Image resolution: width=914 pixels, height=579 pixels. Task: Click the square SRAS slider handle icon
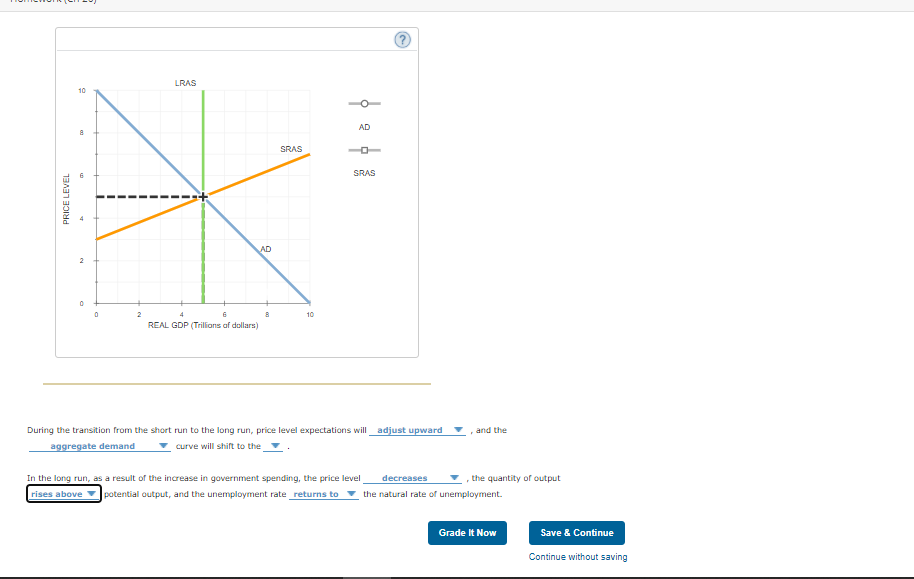[363, 150]
